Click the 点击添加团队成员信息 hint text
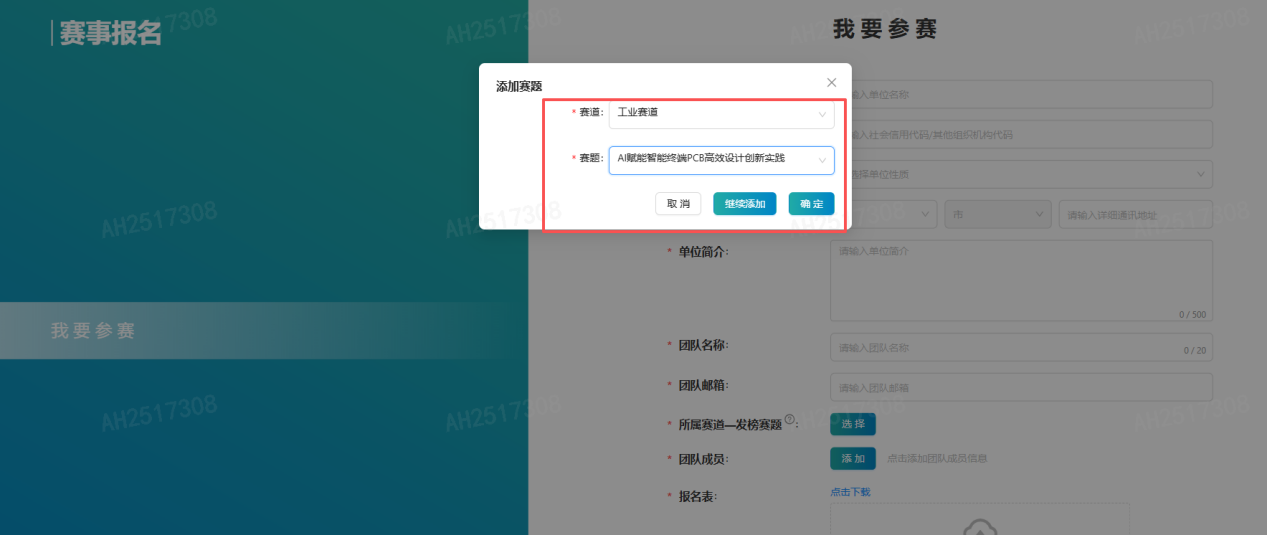Image resolution: width=1267 pixels, height=535 pixels. pyautogui.click(x=937, y=459)
